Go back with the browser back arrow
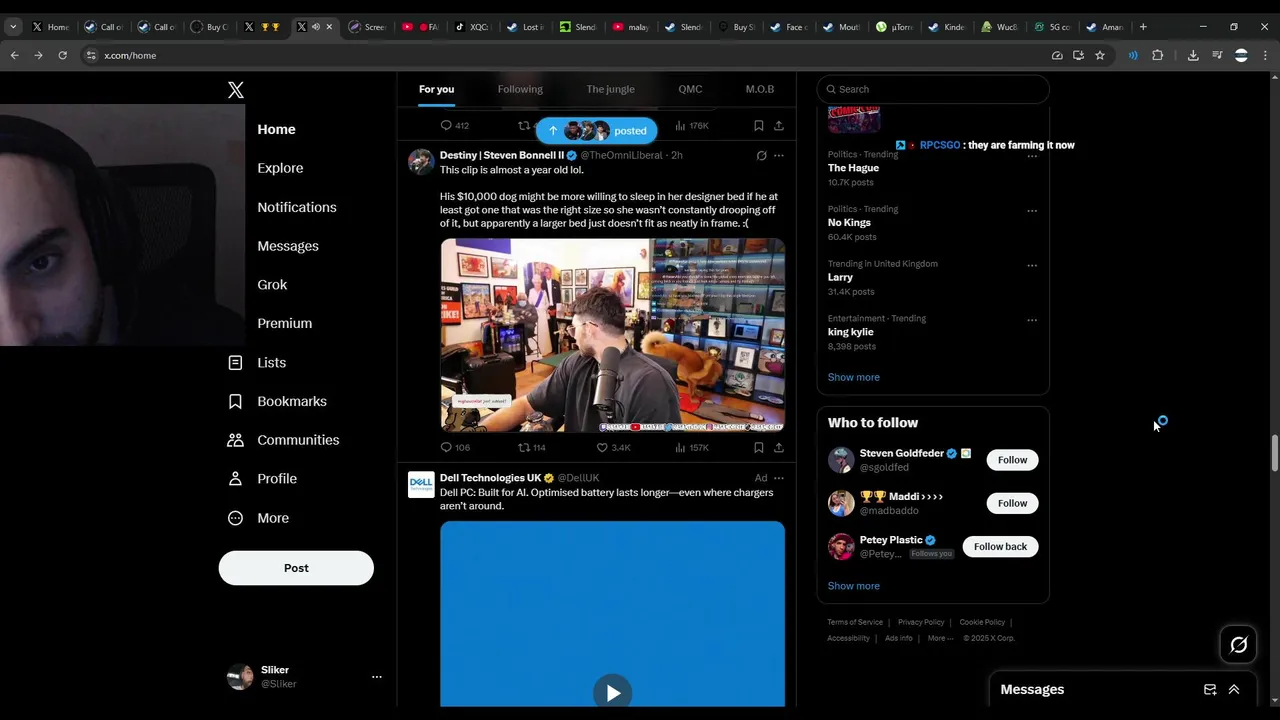Viewport: 1280px width, 720px height. tap(15, 55)
